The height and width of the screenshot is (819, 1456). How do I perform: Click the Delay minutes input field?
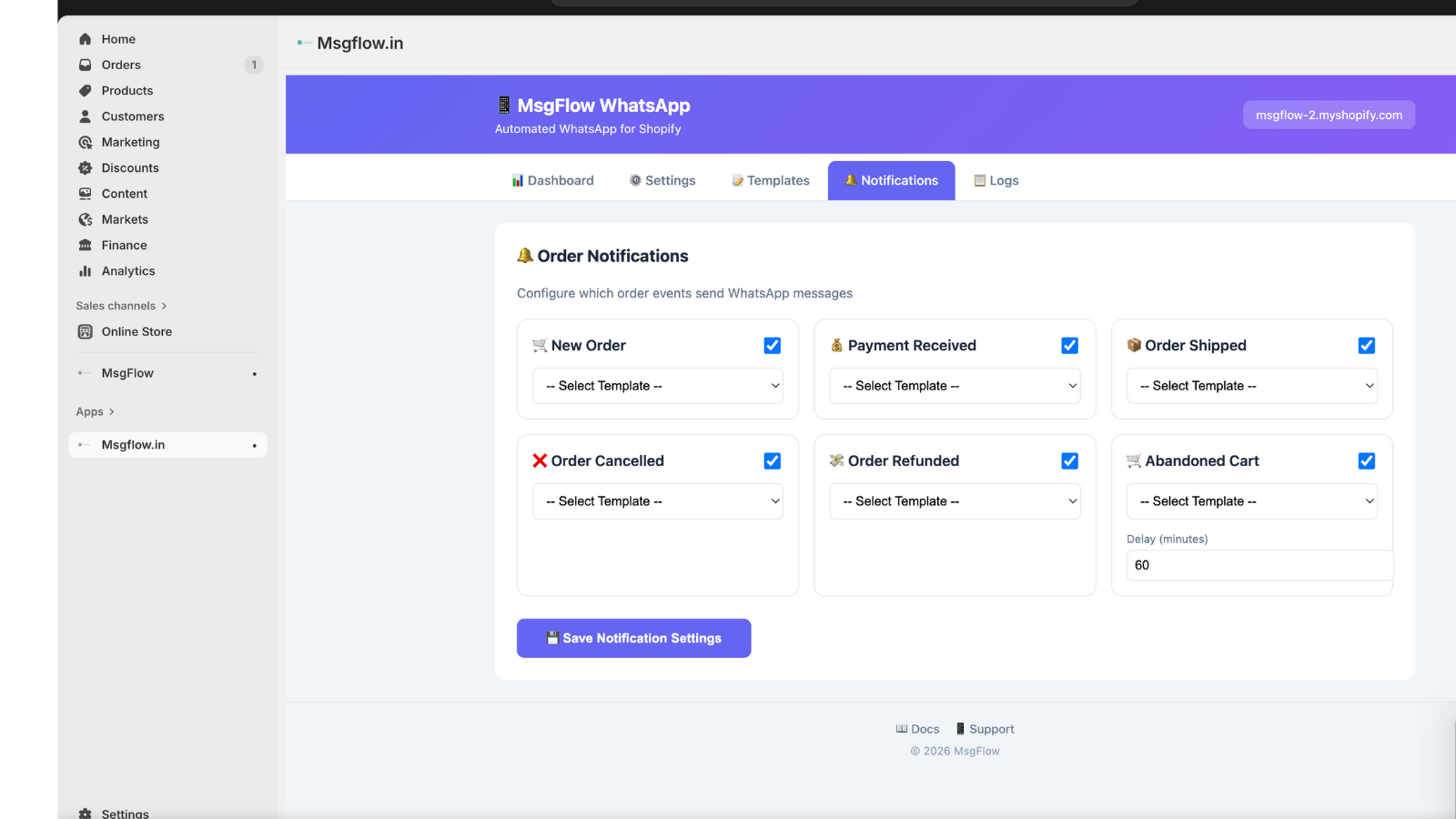(x=1260, y=565)
